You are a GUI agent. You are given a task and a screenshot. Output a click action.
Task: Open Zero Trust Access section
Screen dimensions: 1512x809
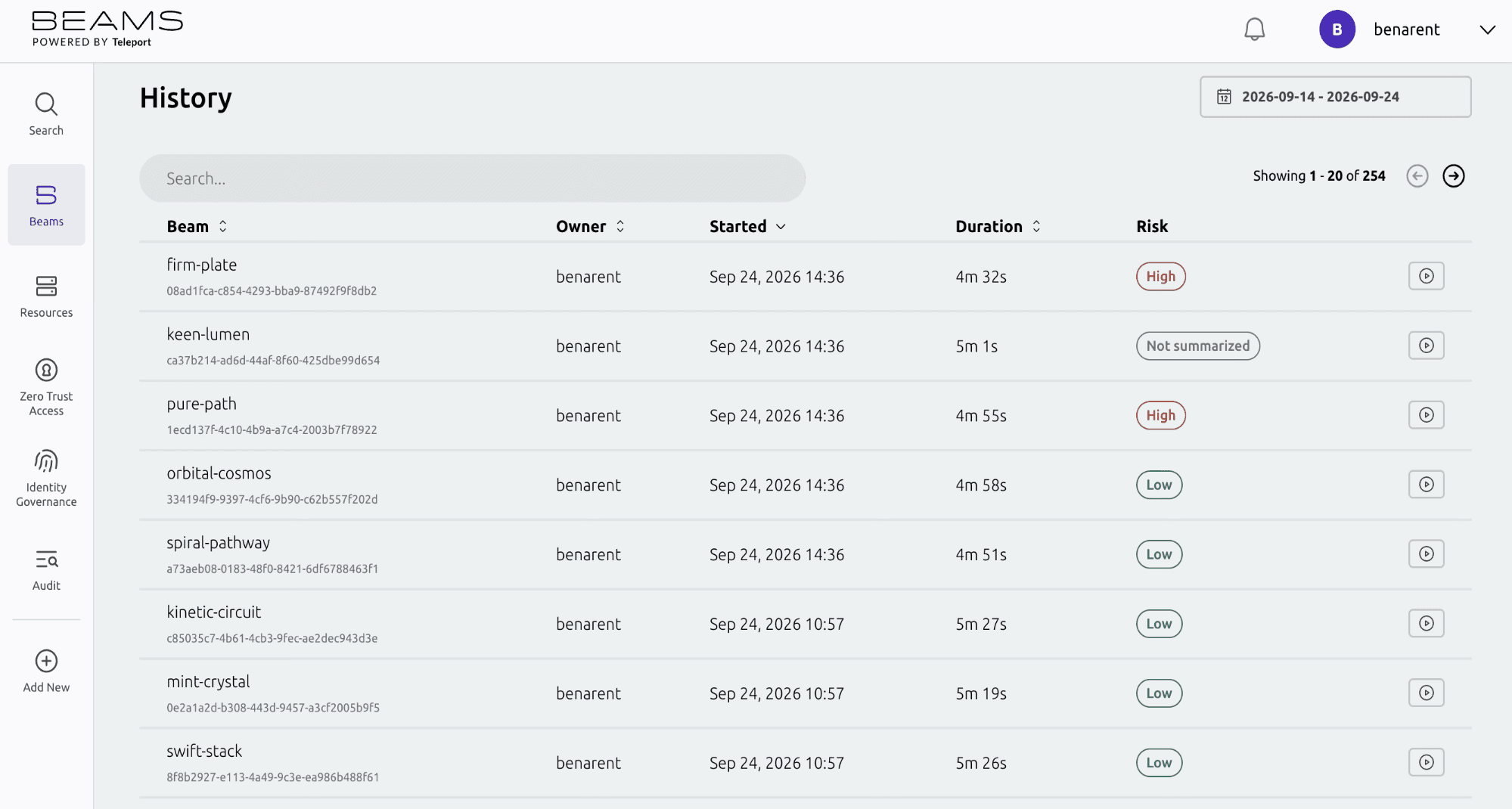coord(46,387)
